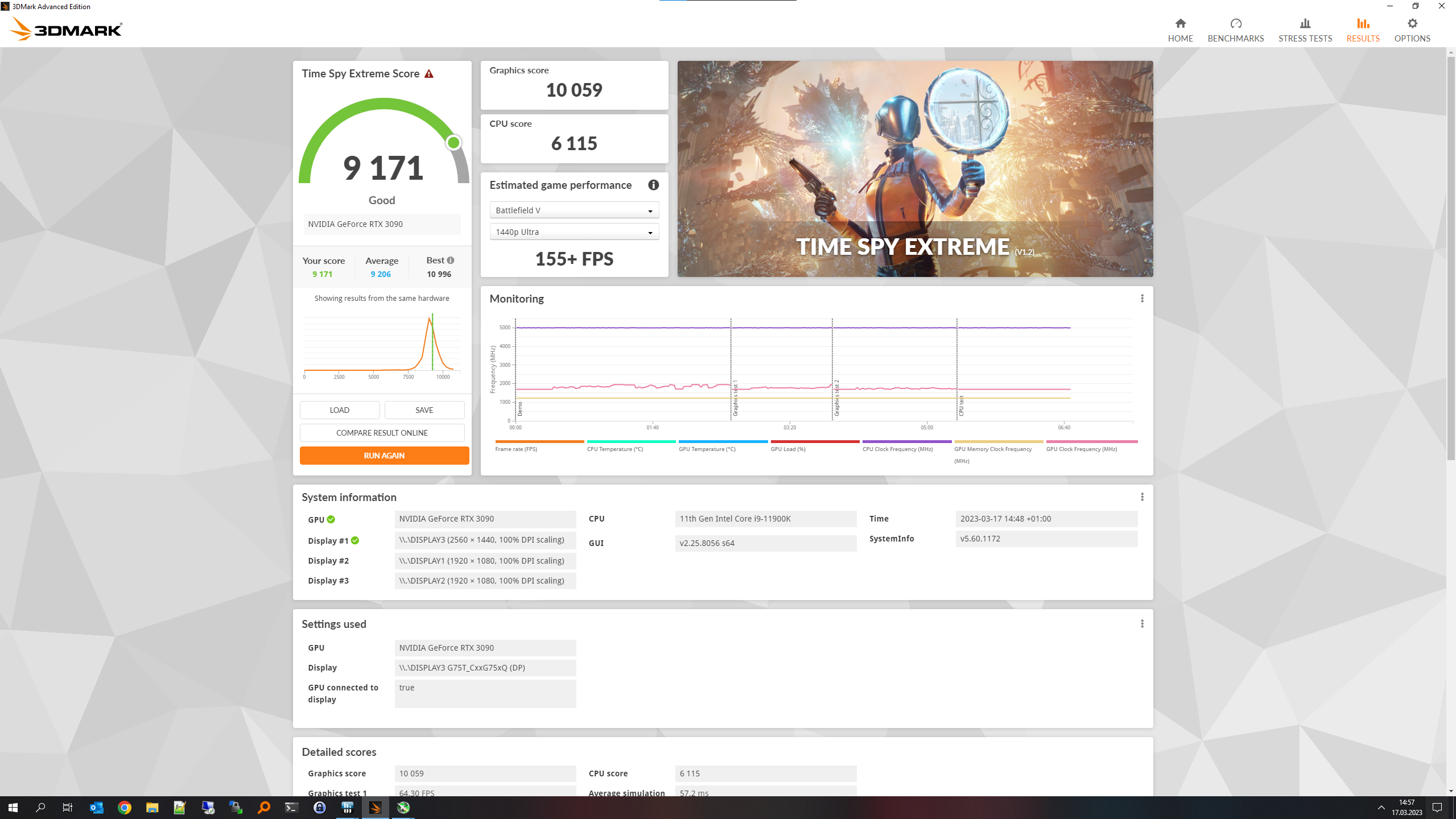Image resolution: width=1456 pixels, height=819 pixels.
Task: Click the red warning triangle next to score
Action: (x=429, y=74)
